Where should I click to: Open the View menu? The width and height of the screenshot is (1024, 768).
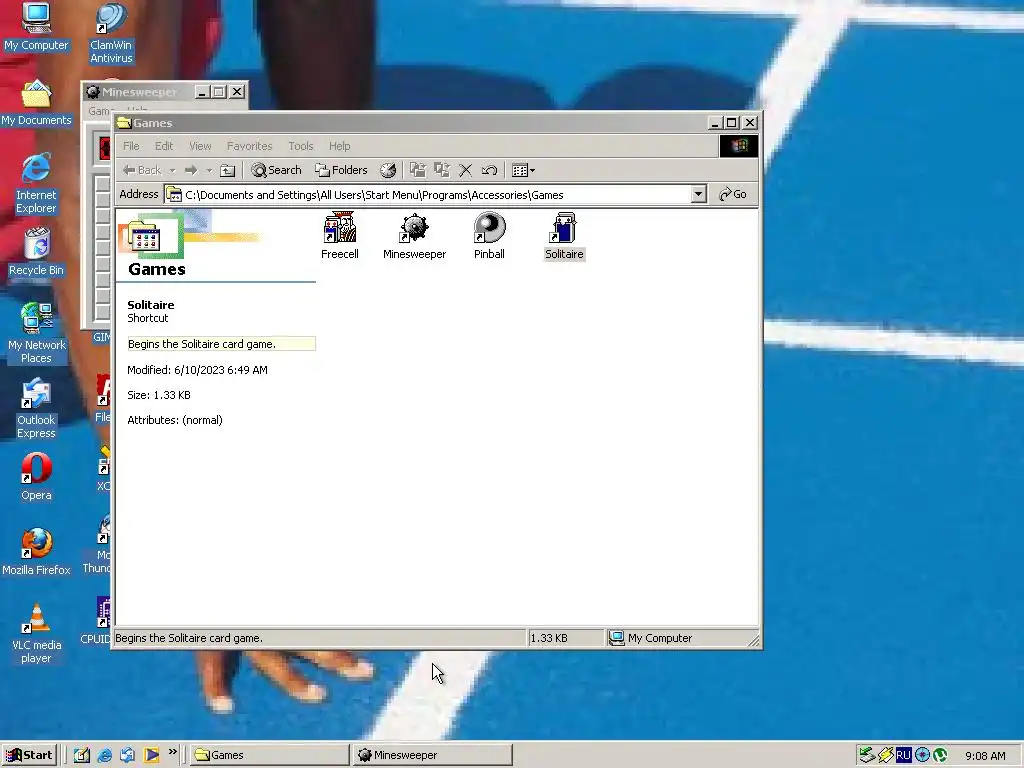click(200, 146)
